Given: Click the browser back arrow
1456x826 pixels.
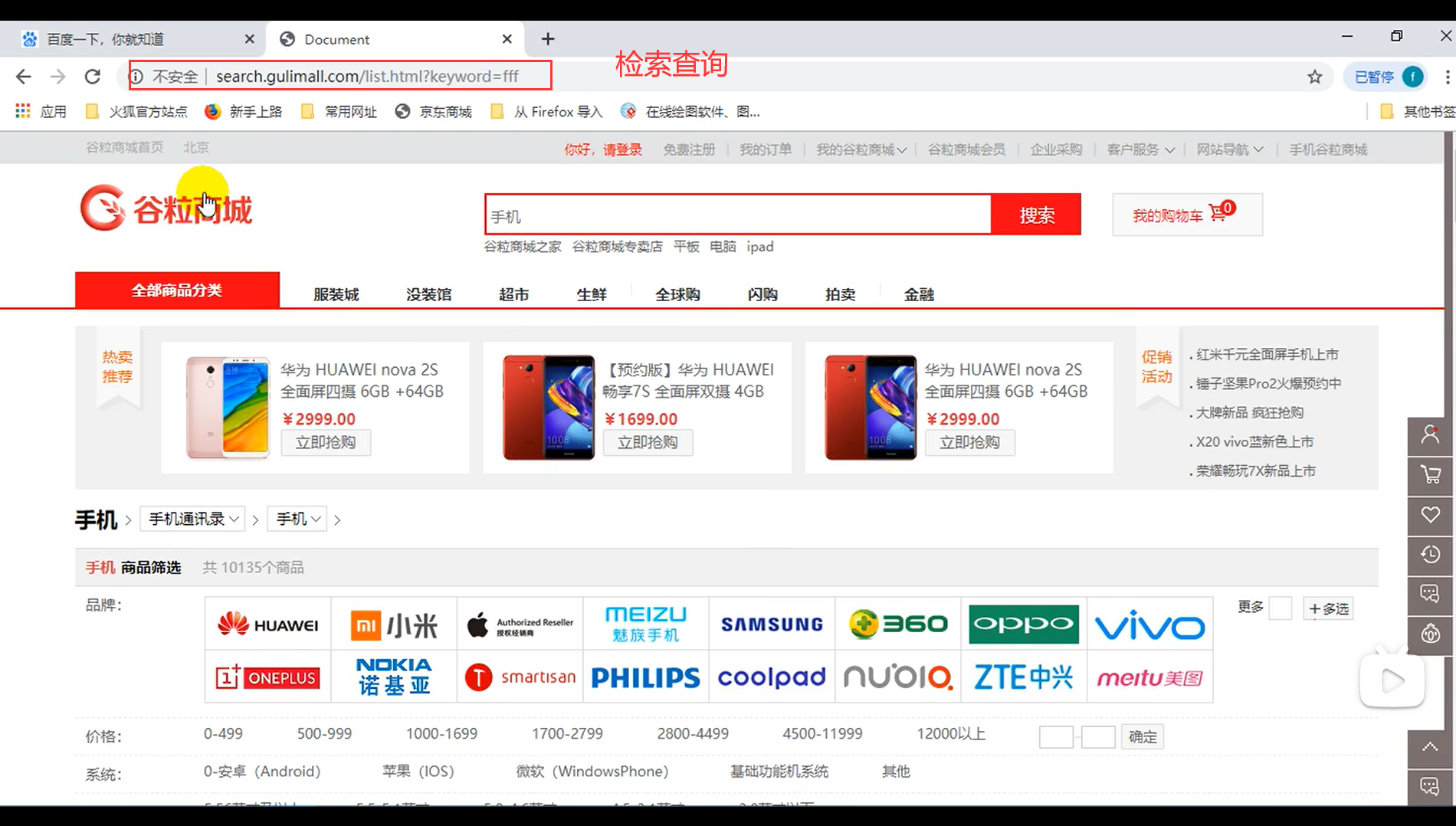Looking at the screenshot, I should pyautogui.click(x=24, y=77).
